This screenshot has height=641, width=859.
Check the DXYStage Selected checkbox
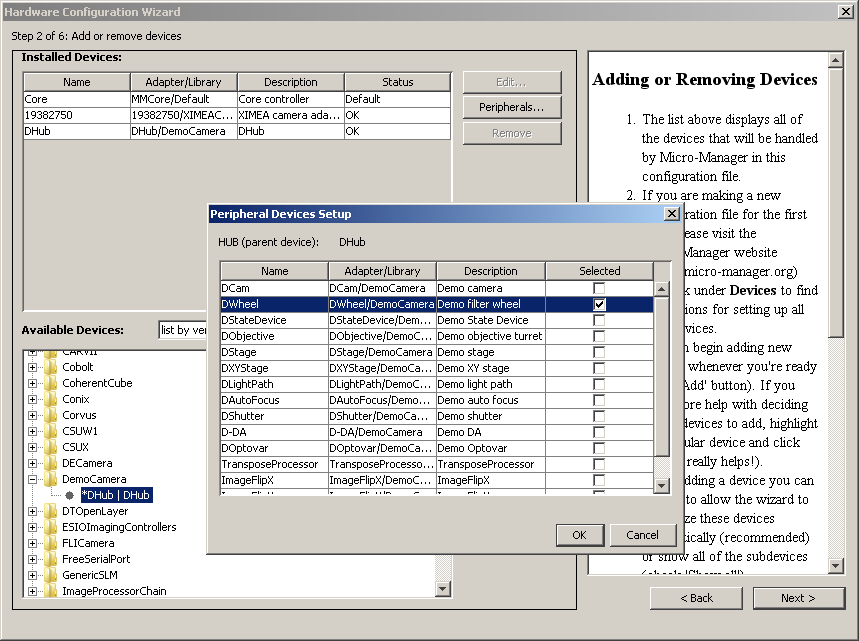599,368
